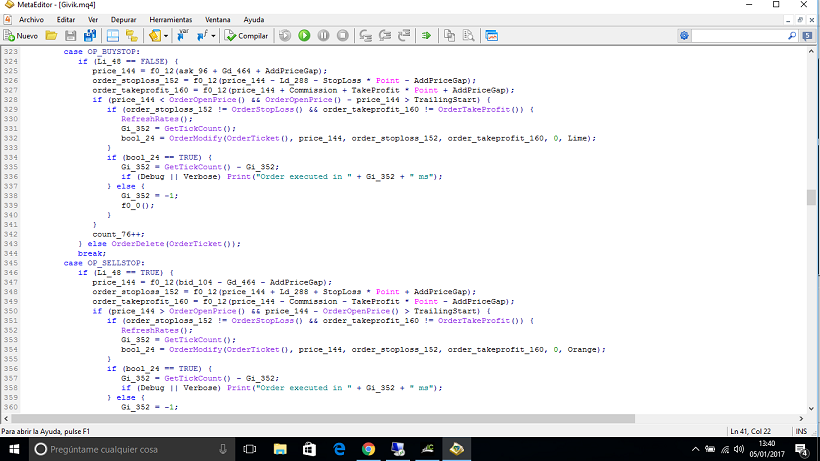Open Chrome from the Windows taskbar
The height and width of the screenshot is (461, 820).
point(368,449)
